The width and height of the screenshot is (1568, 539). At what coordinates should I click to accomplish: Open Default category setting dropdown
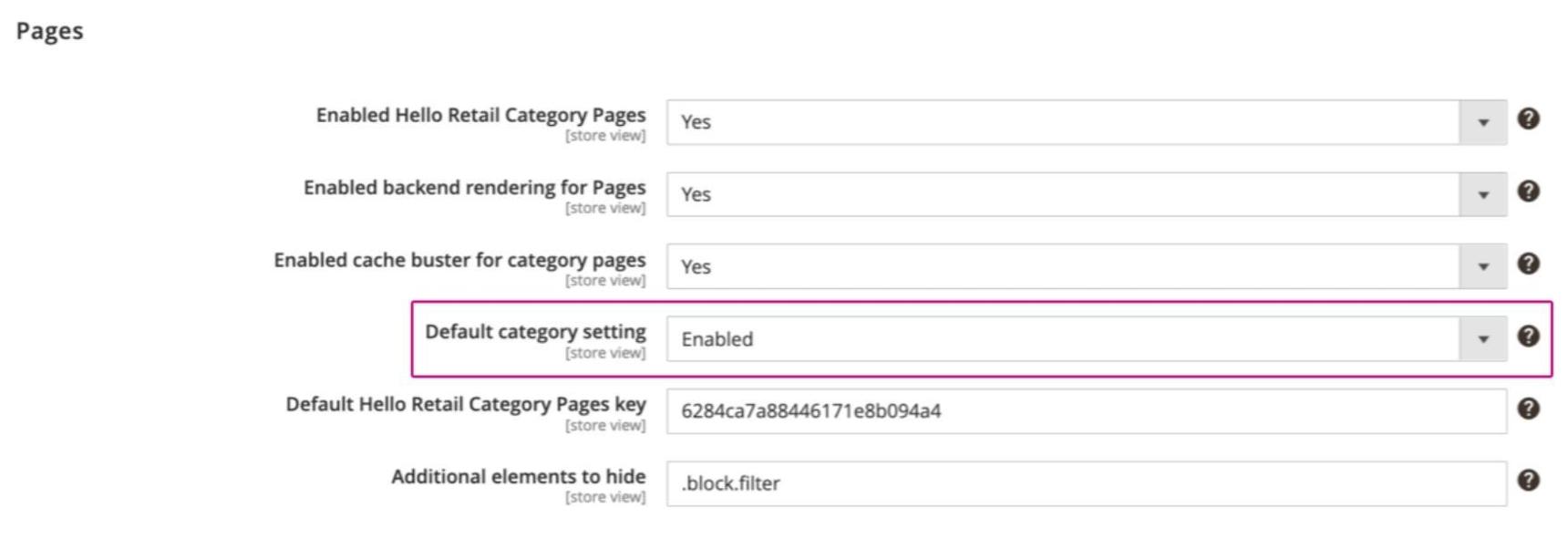tap(1062, 339)
